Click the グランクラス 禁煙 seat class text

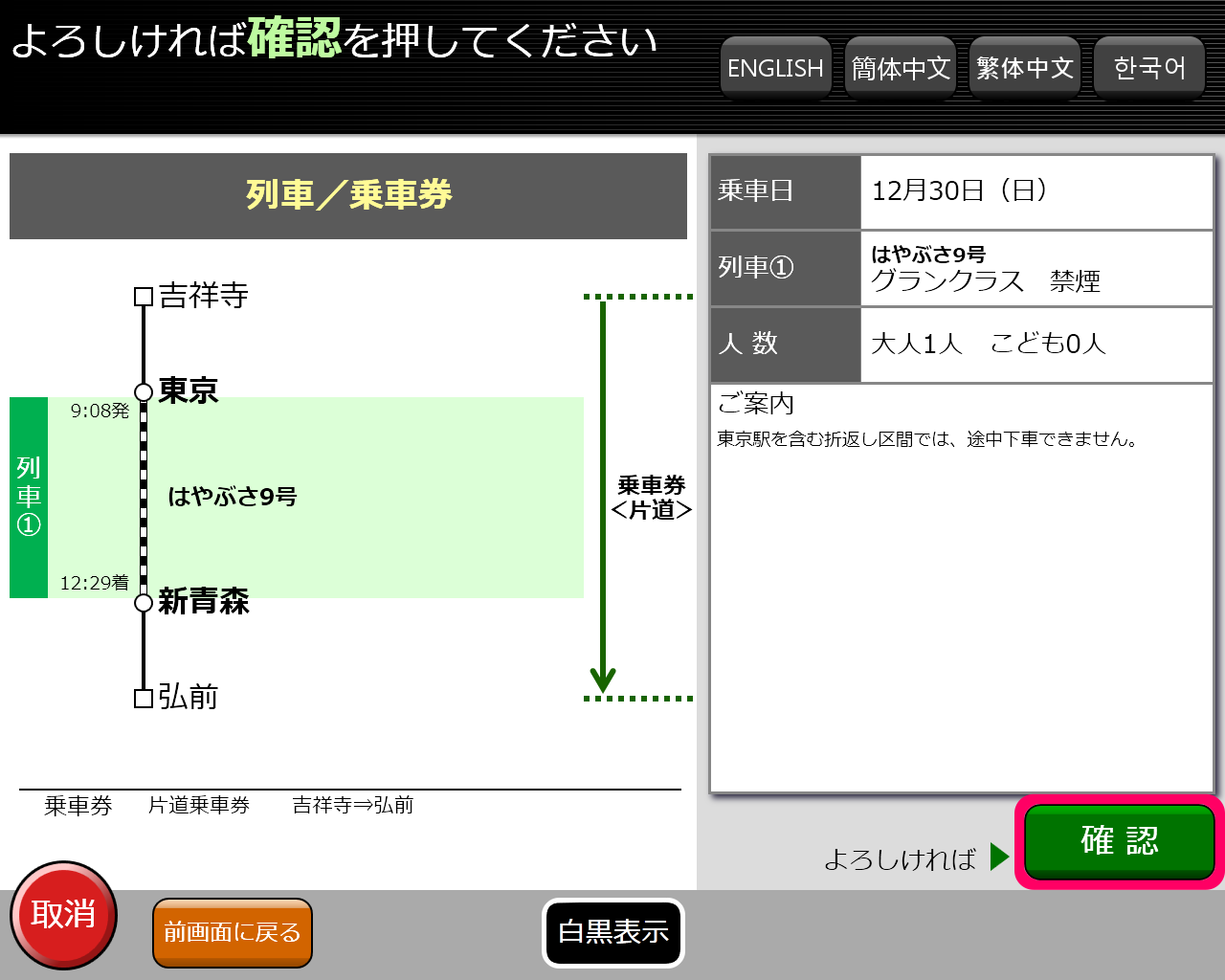pos(986,281)
